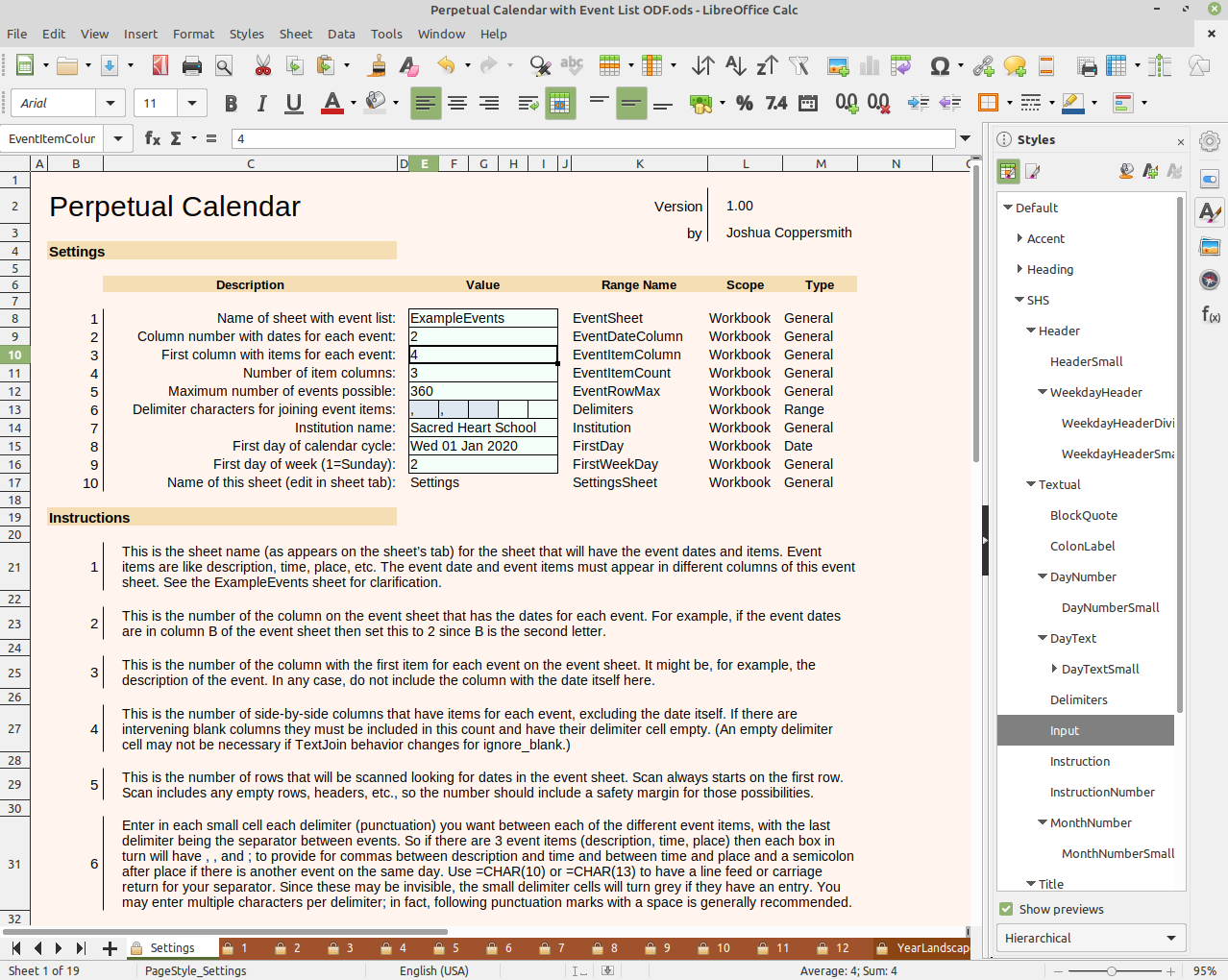Open the Sheet menu
The width and height of the screenshot is (1228, 980).
296,34
